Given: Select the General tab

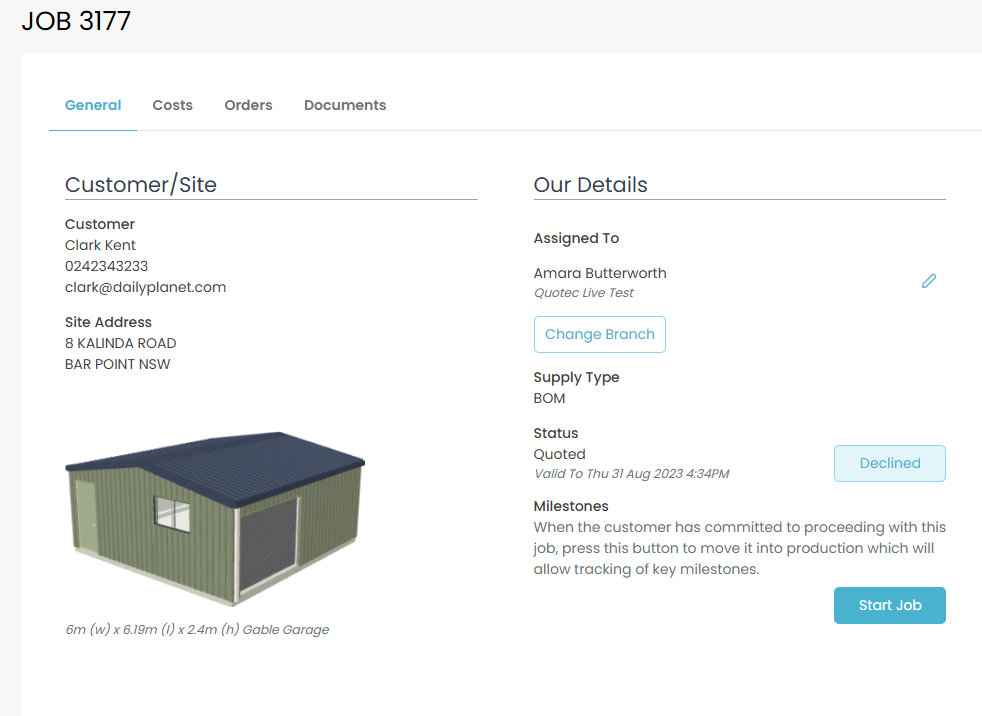Looking at the screenshot, I should point(93,105).
